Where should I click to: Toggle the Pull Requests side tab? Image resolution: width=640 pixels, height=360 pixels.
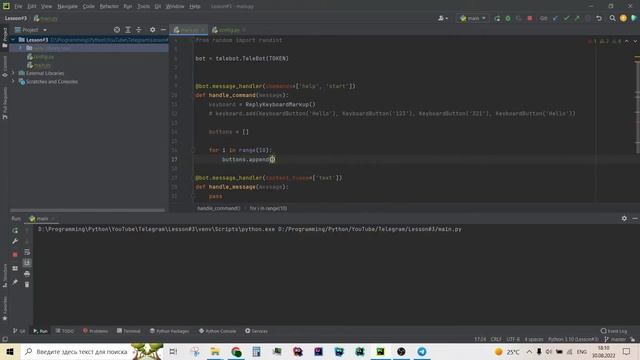tap(5, 103)
